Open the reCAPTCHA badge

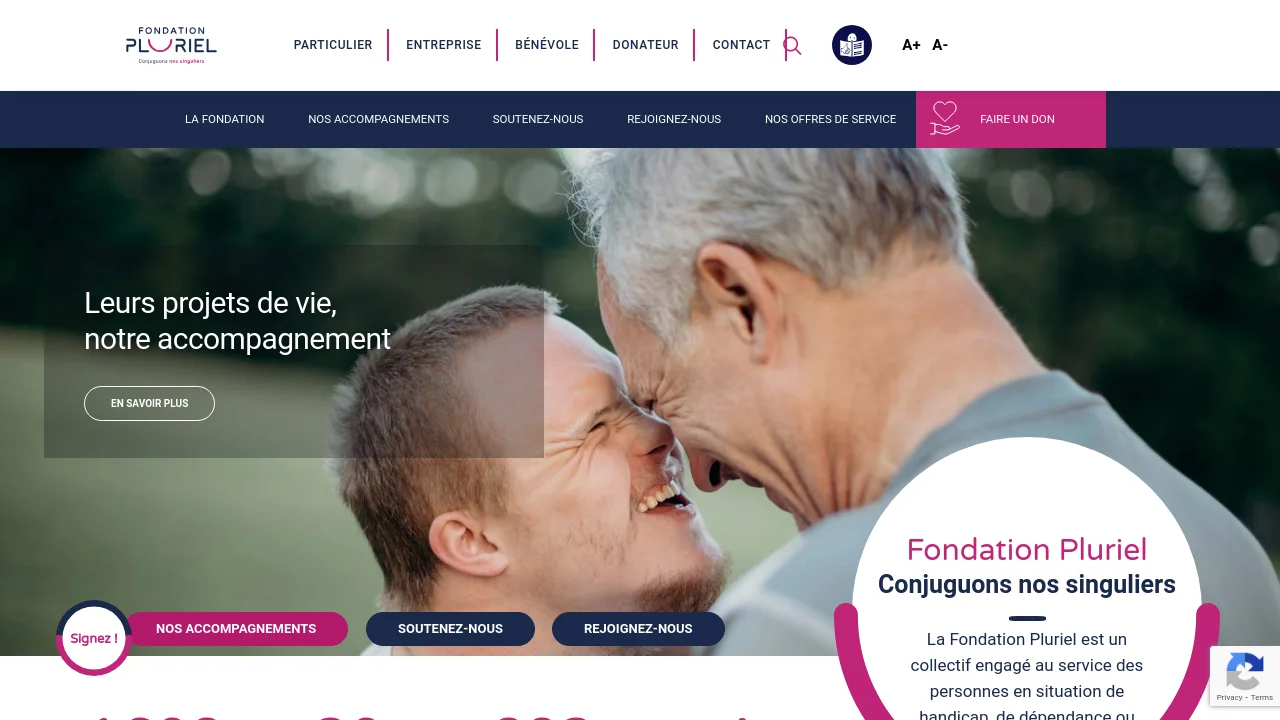(x=1245, y=676)
